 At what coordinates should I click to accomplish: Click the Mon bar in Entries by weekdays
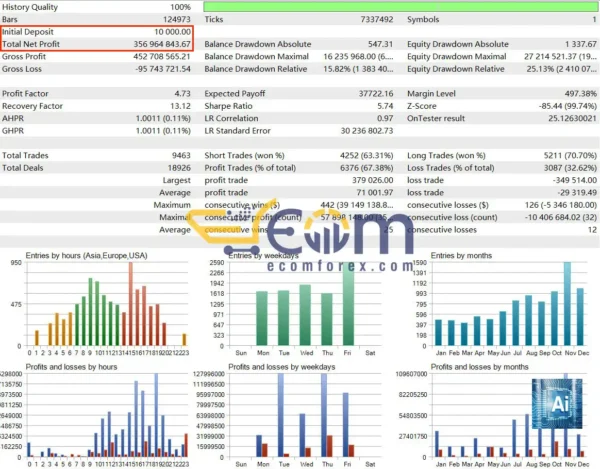coord(262,318)
